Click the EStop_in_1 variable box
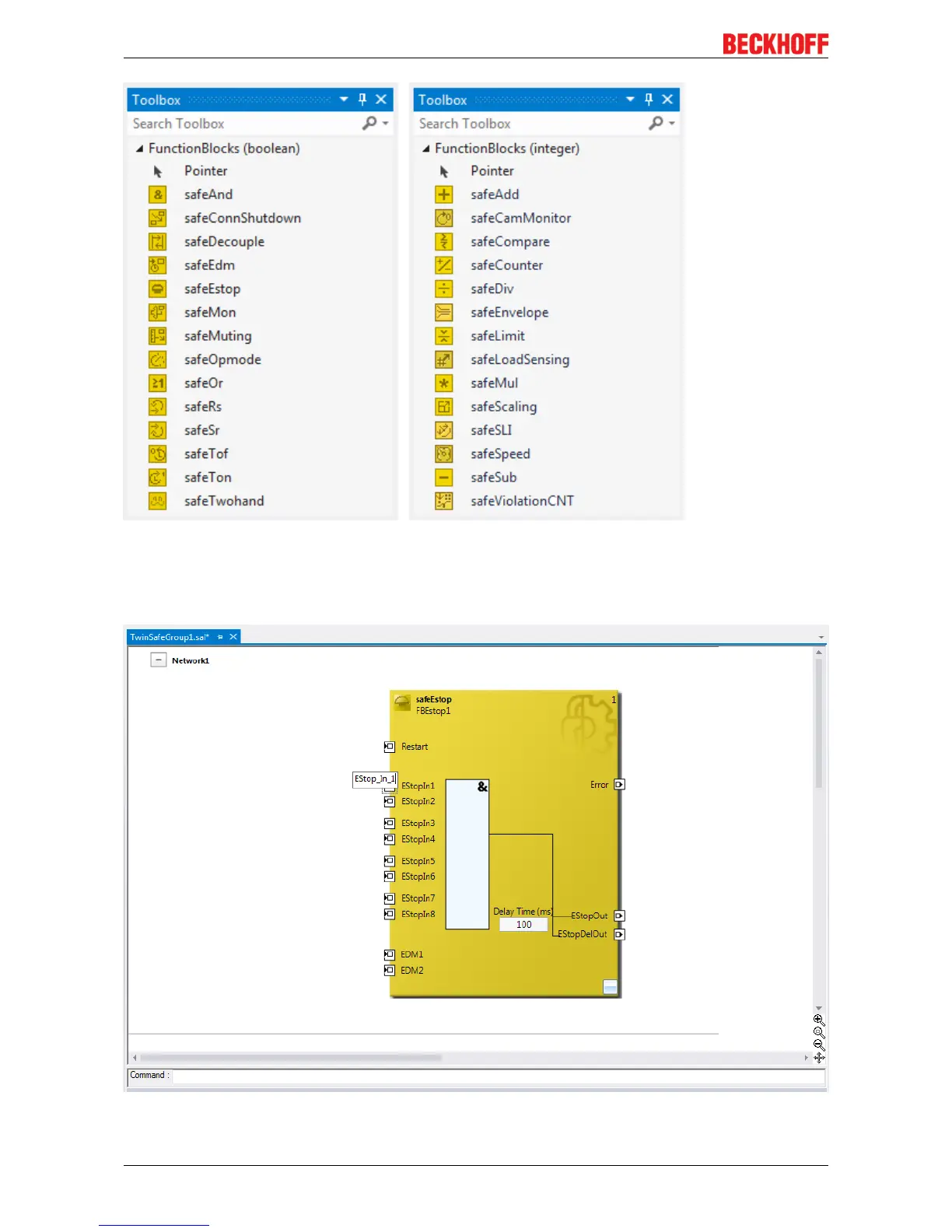Image resolution: width=952 pixels, height=1232 pixels. pos(375,779)
